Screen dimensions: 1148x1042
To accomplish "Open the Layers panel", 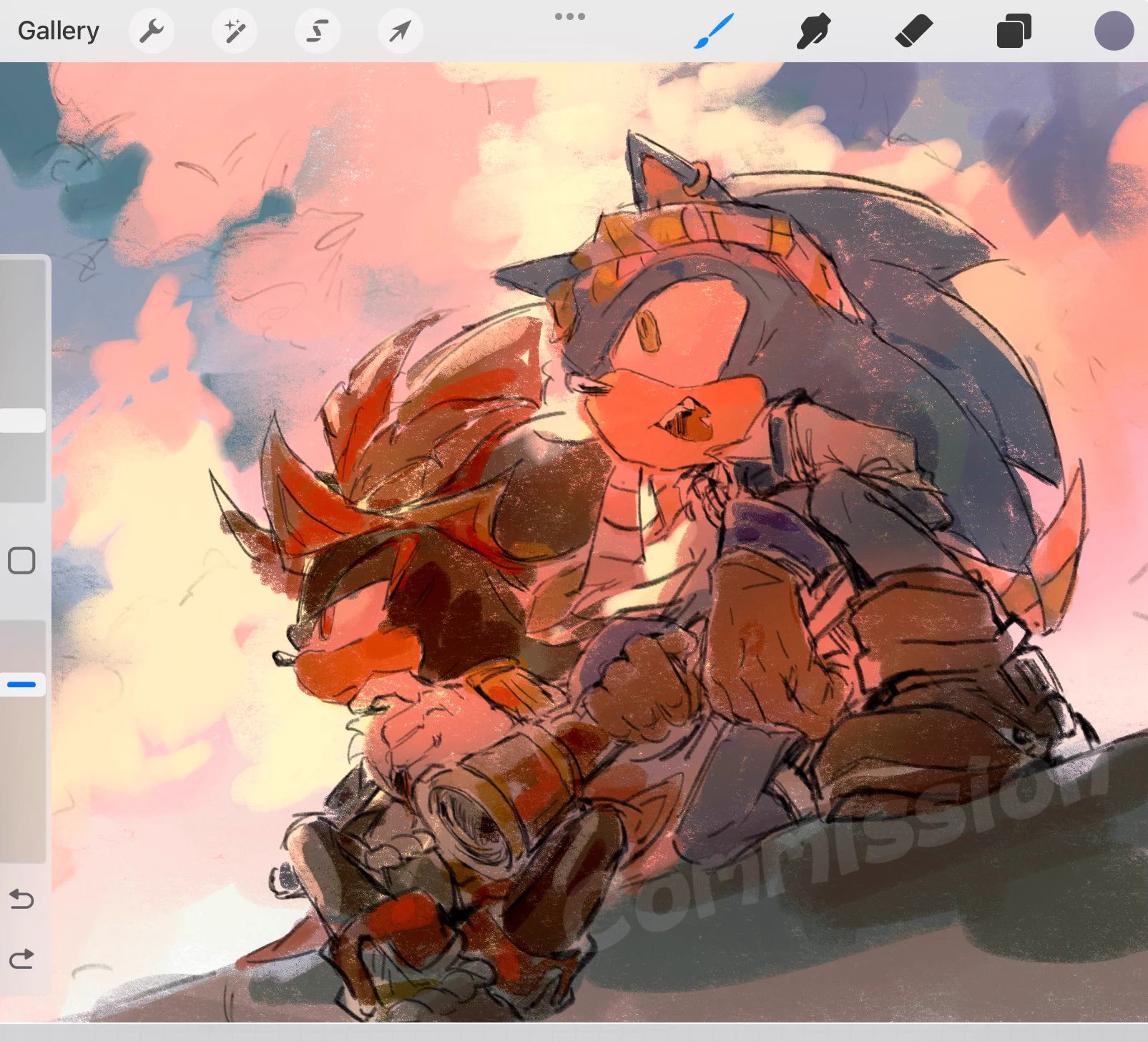I will pyautogui.click(x=1014, y=31).
